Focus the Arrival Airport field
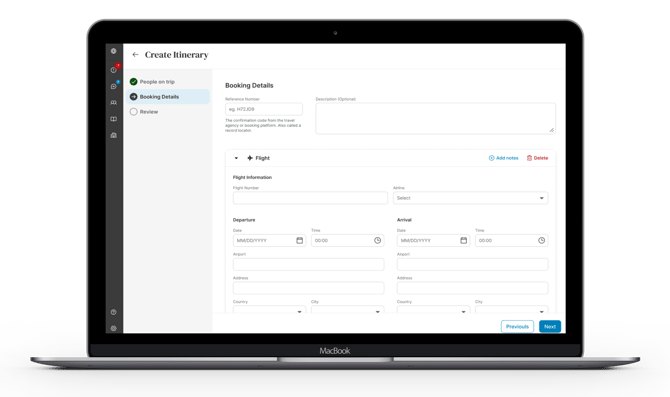 pos(473,264)
